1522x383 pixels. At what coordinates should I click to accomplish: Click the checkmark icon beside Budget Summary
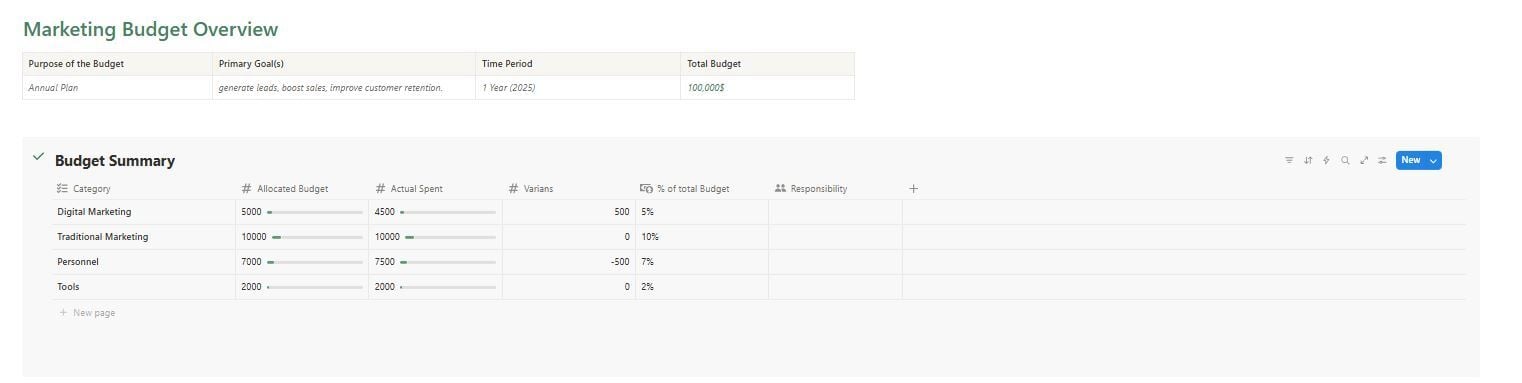(x=38, y=157)
